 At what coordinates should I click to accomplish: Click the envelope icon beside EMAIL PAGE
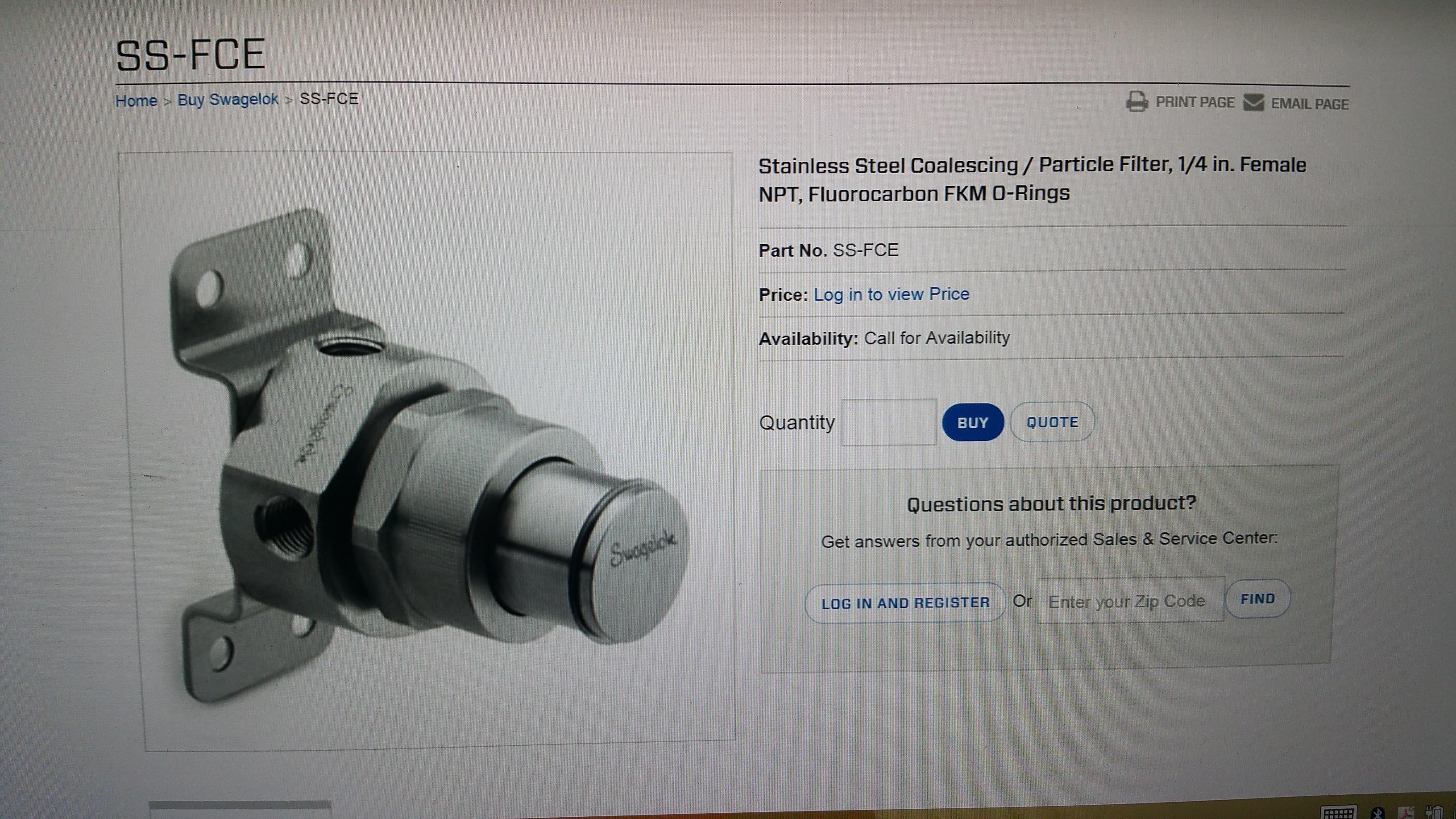click(1254, 103)
